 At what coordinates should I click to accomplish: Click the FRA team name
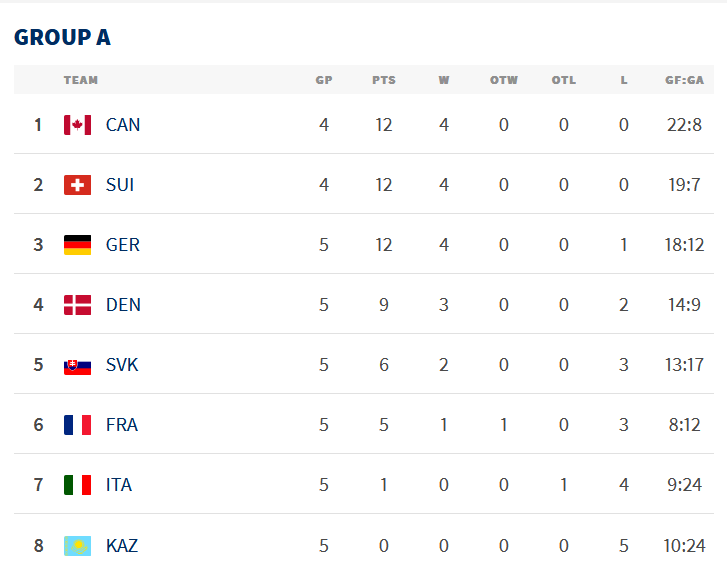pos(122,425)
